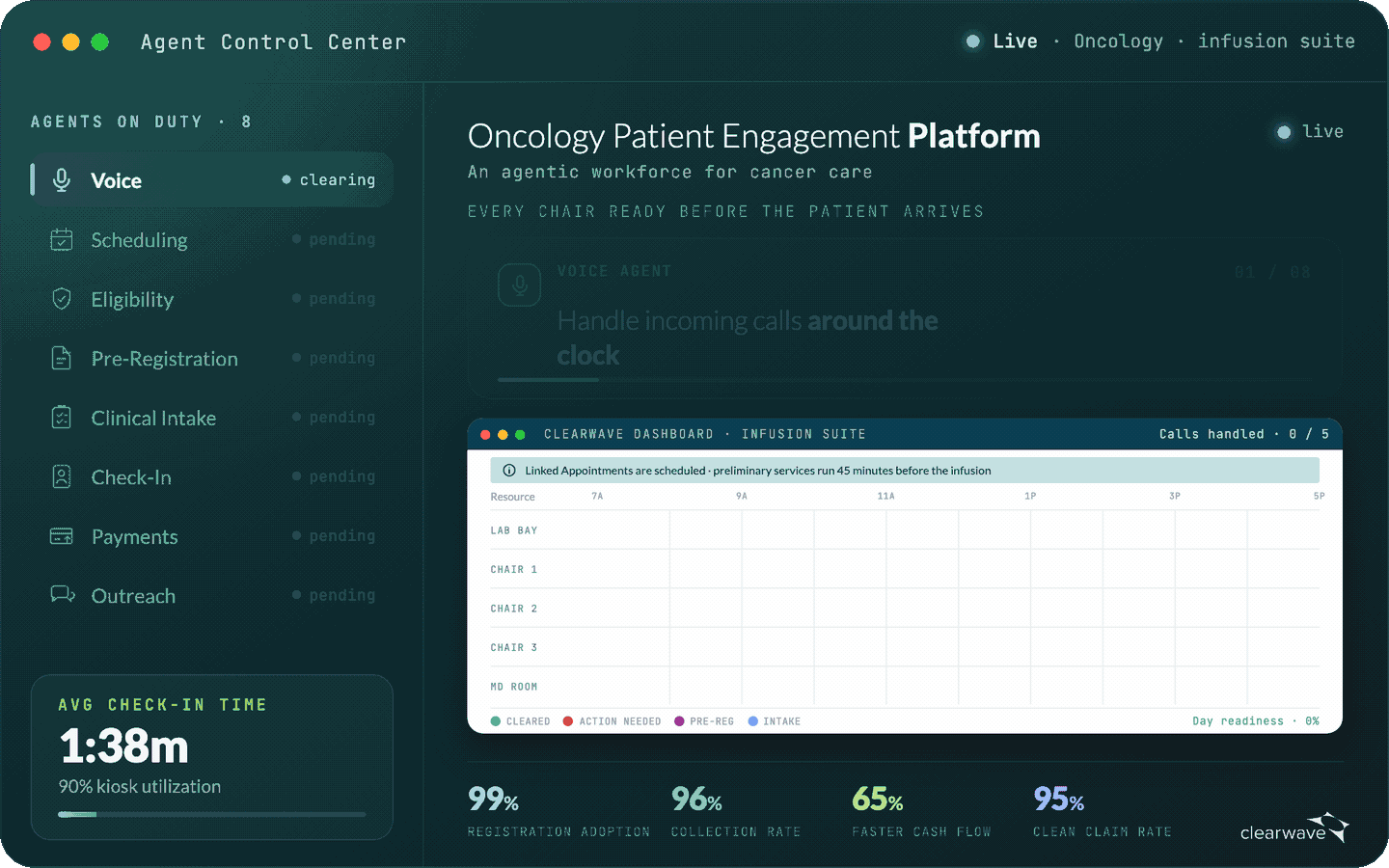Click the green Cleared legend dot

click(x=496, y=721)
